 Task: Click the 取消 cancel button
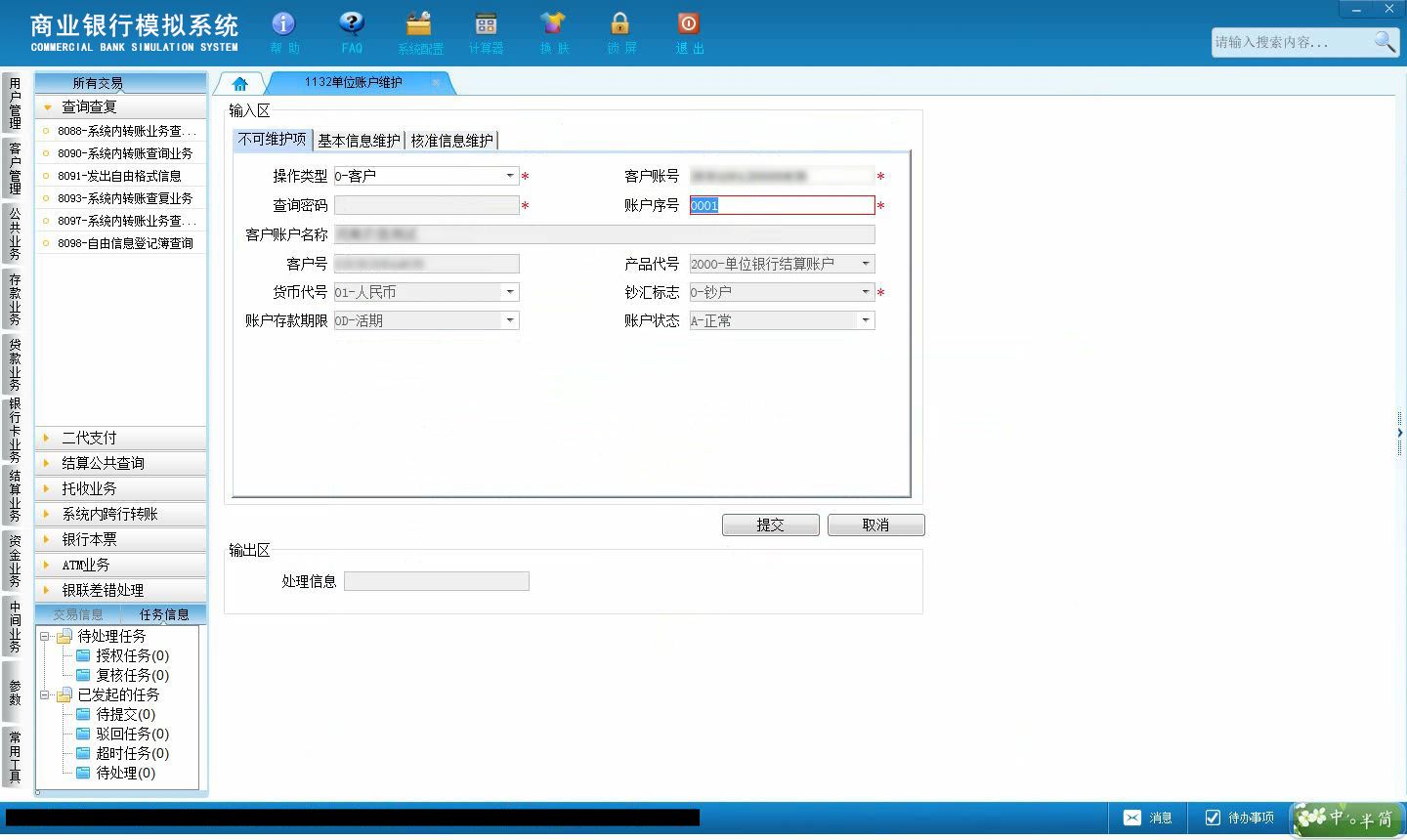[875, 525]
